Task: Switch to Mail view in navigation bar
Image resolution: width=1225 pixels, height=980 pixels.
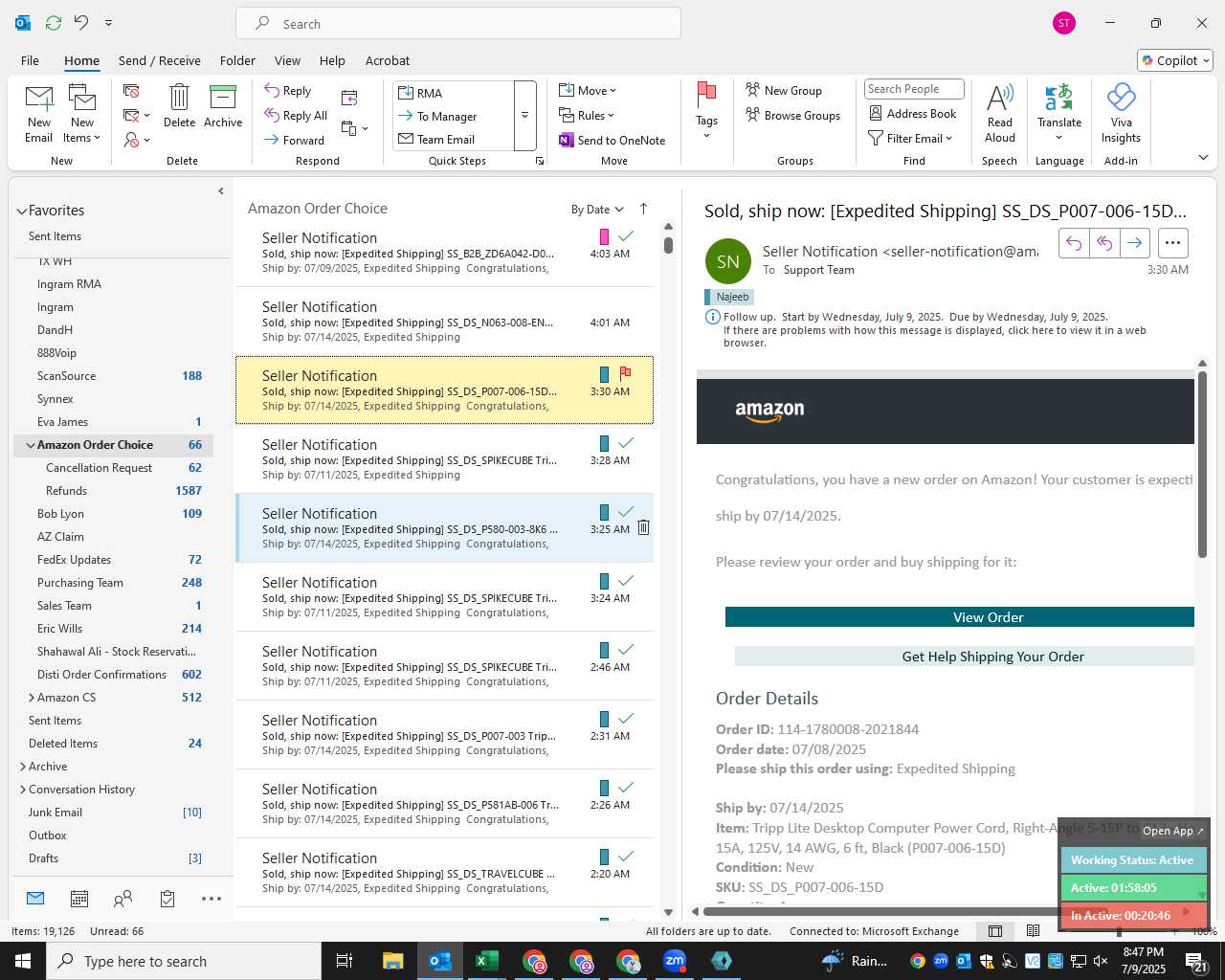Action: pos(35,899)
